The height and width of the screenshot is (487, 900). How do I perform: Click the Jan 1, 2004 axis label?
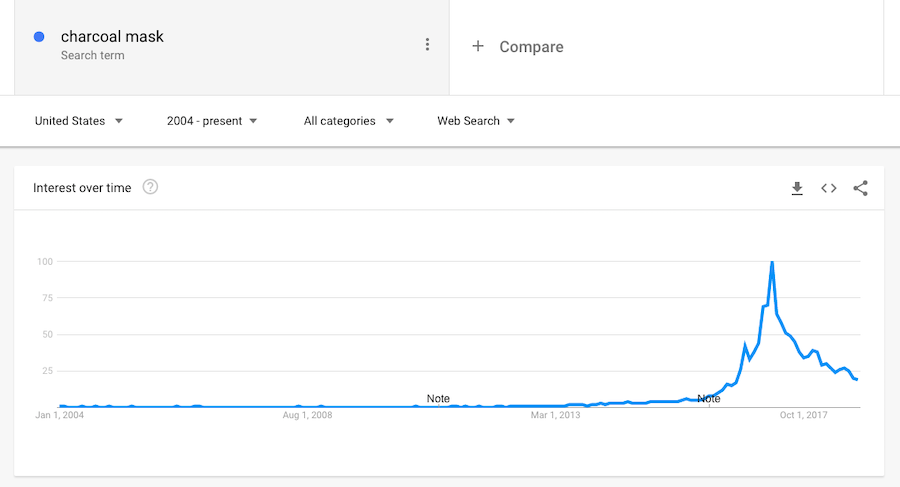coord(60,415)
